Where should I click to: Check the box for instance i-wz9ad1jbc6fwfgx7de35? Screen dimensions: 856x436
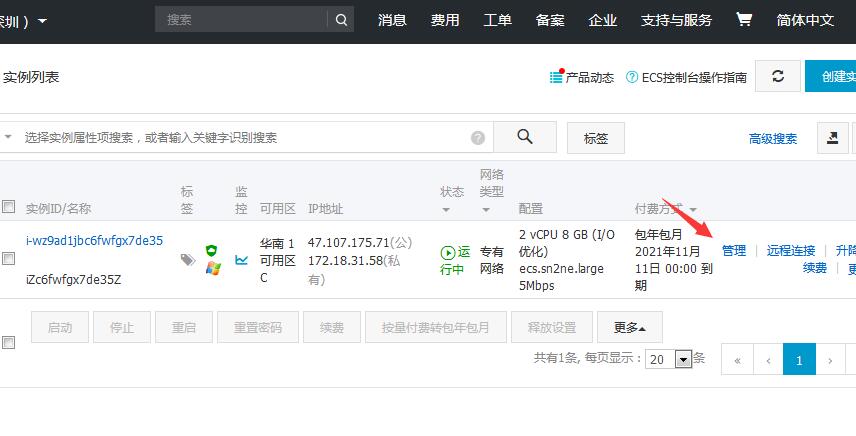(x=9, y=258)
